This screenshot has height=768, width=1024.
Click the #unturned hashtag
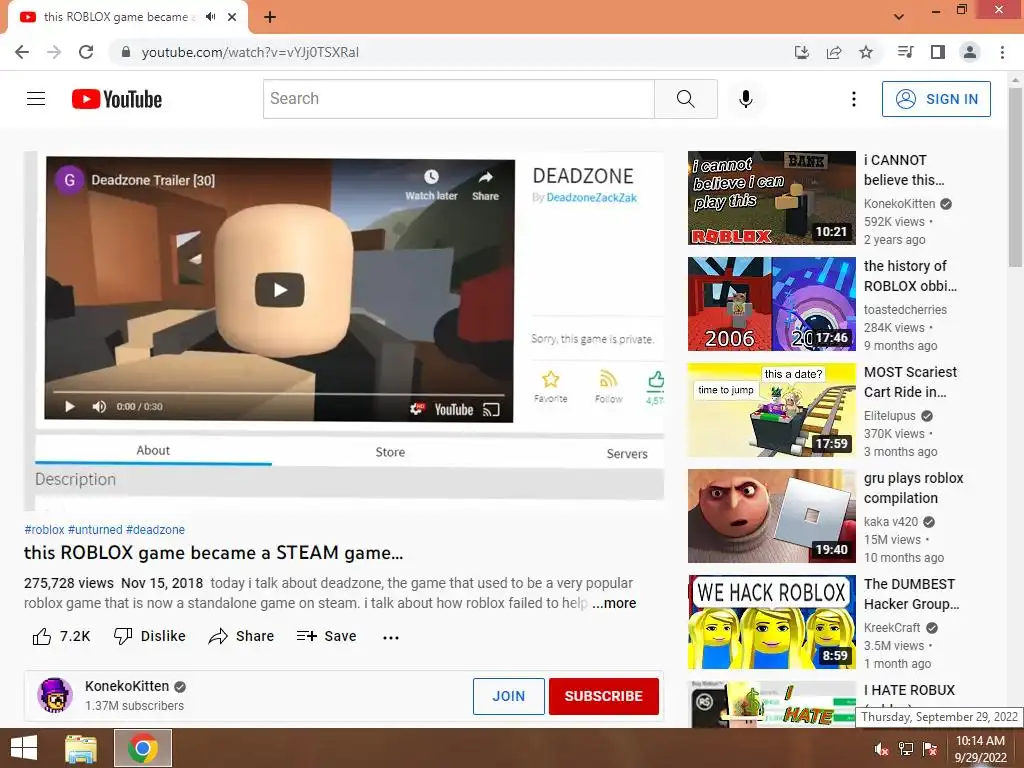pyautogui.click(x=95, y=530)
